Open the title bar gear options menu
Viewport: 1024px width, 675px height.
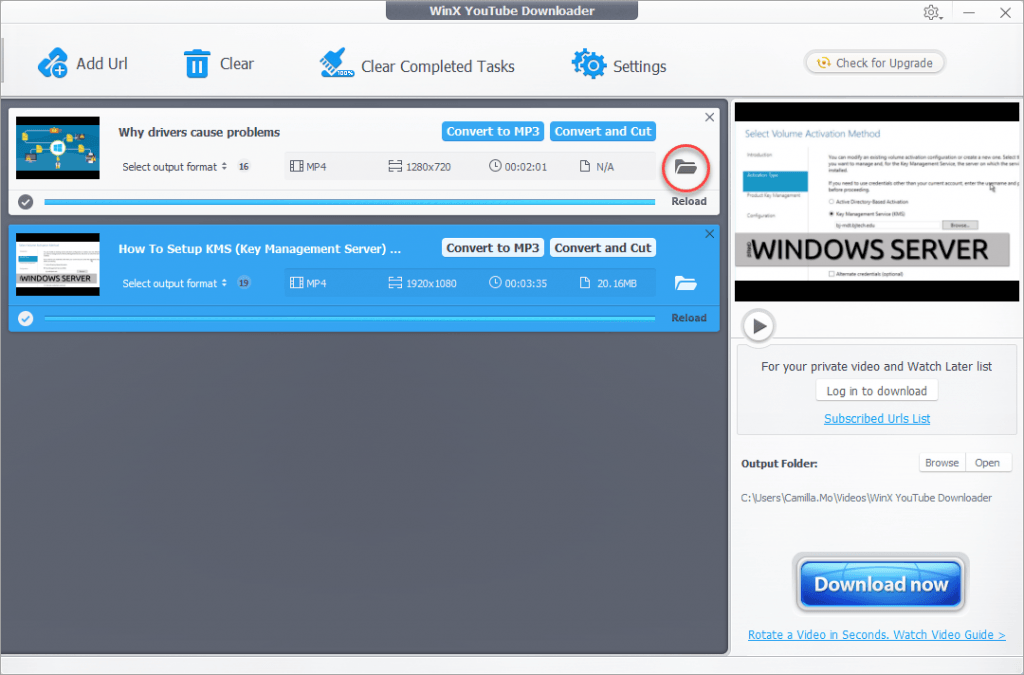point(932,12)
